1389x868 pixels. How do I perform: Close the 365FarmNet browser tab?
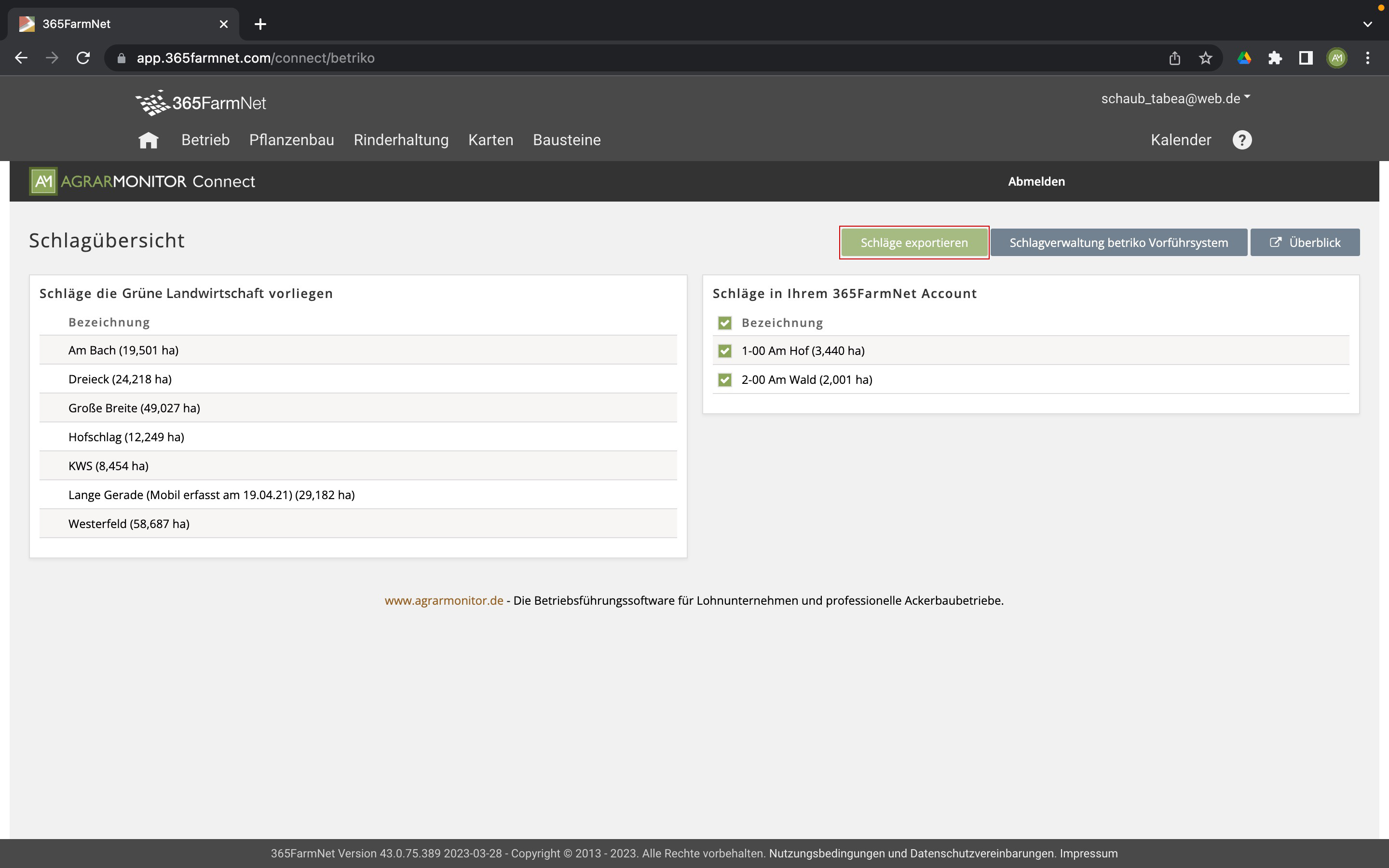[224, 24]
